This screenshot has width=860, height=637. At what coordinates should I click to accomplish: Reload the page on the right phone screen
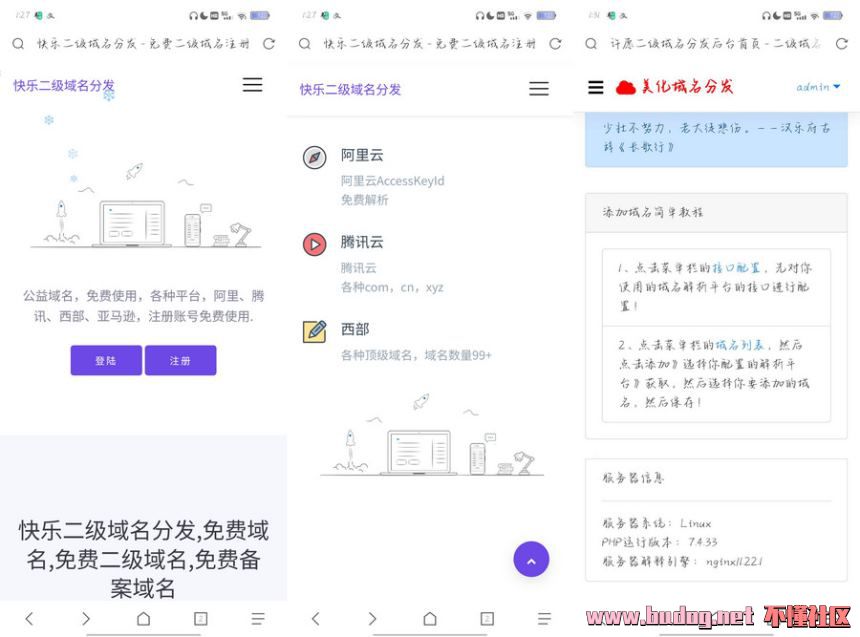[841, 44]
